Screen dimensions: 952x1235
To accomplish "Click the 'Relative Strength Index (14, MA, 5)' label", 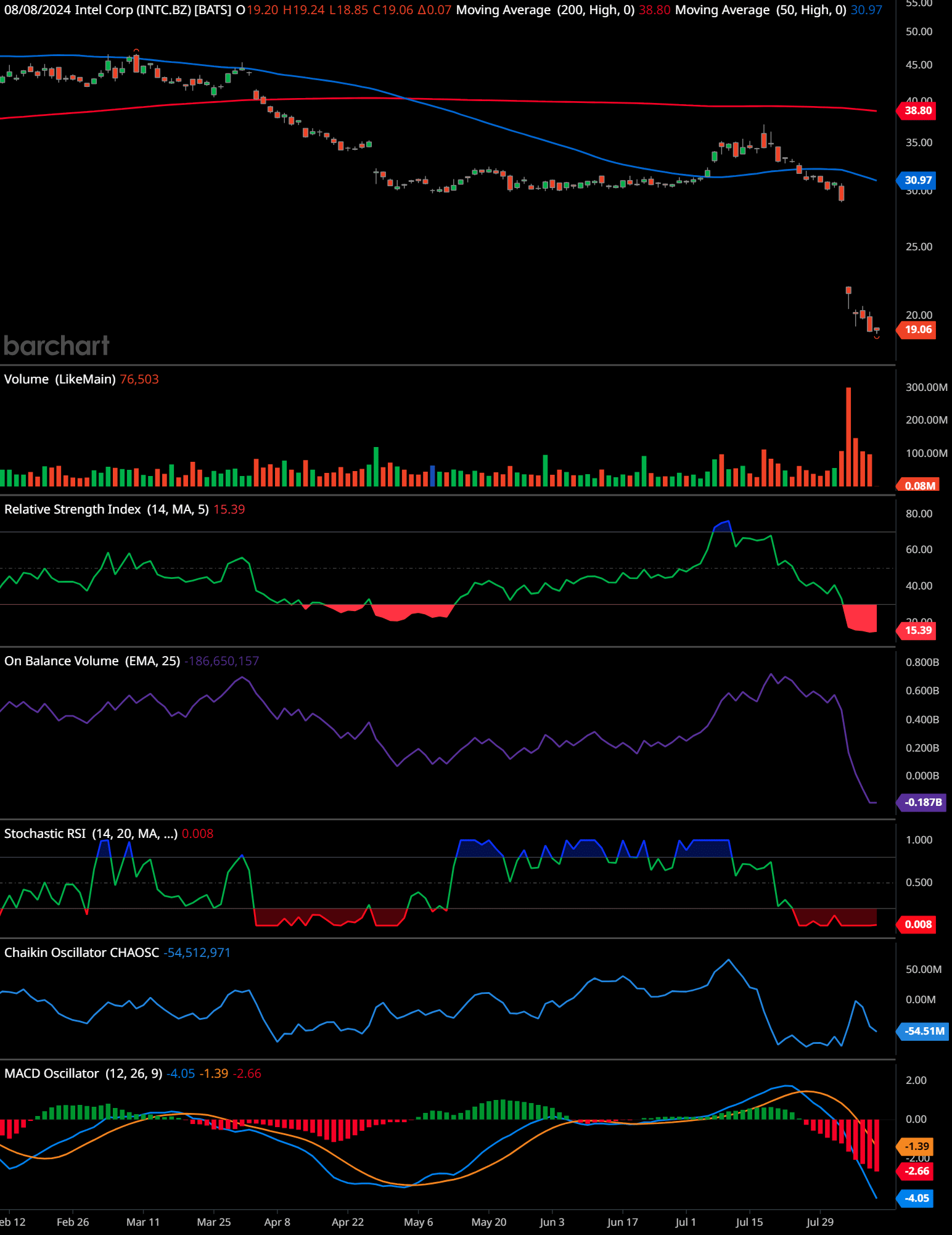I will tap(107, 509).
